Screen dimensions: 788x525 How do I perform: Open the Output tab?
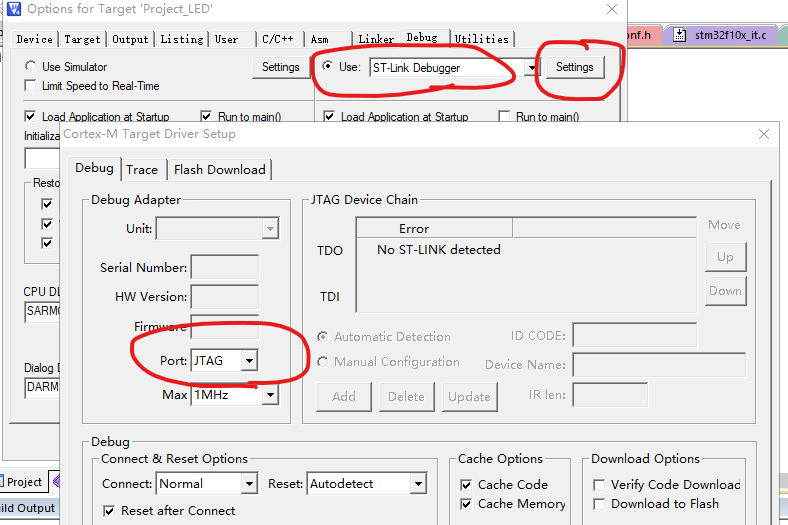tap(130, 39)
